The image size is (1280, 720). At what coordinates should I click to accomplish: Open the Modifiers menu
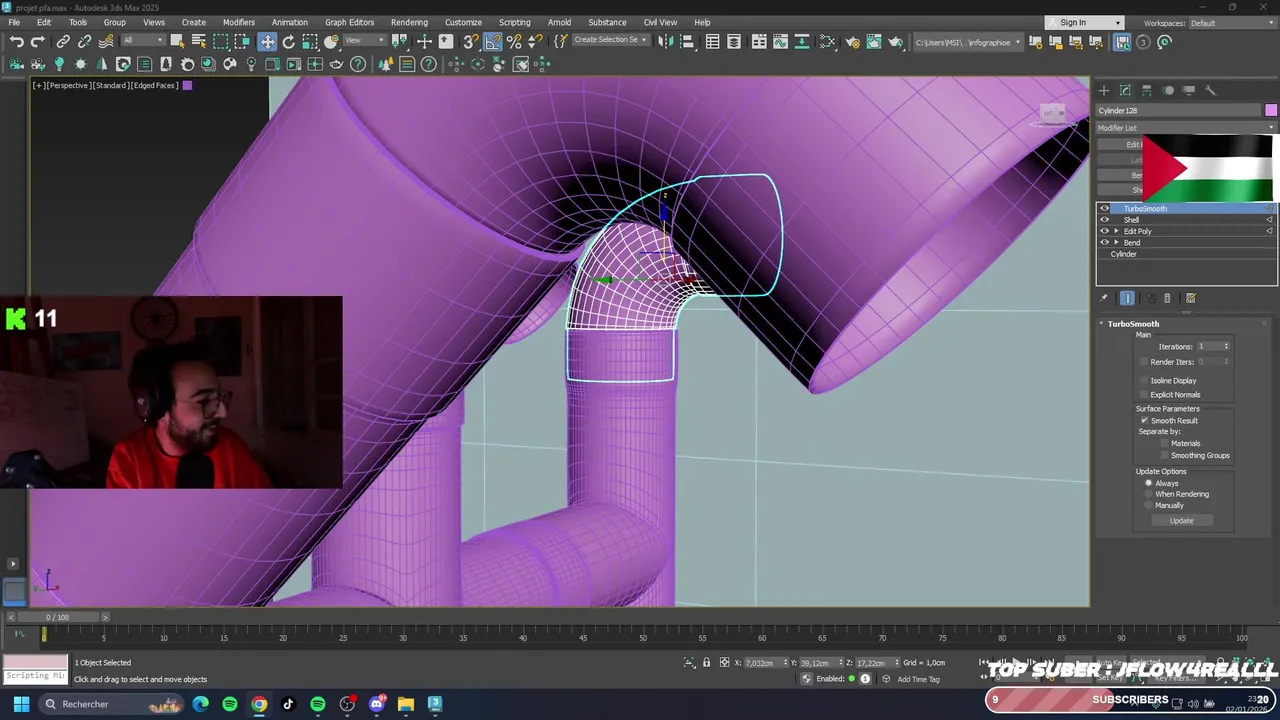[239, 22]
